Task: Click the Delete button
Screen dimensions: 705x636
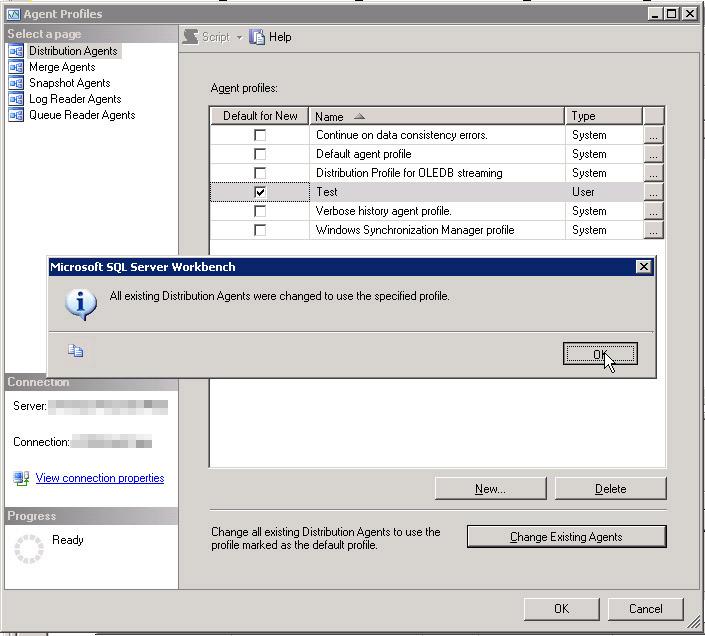Action: (x=611, y=489)
